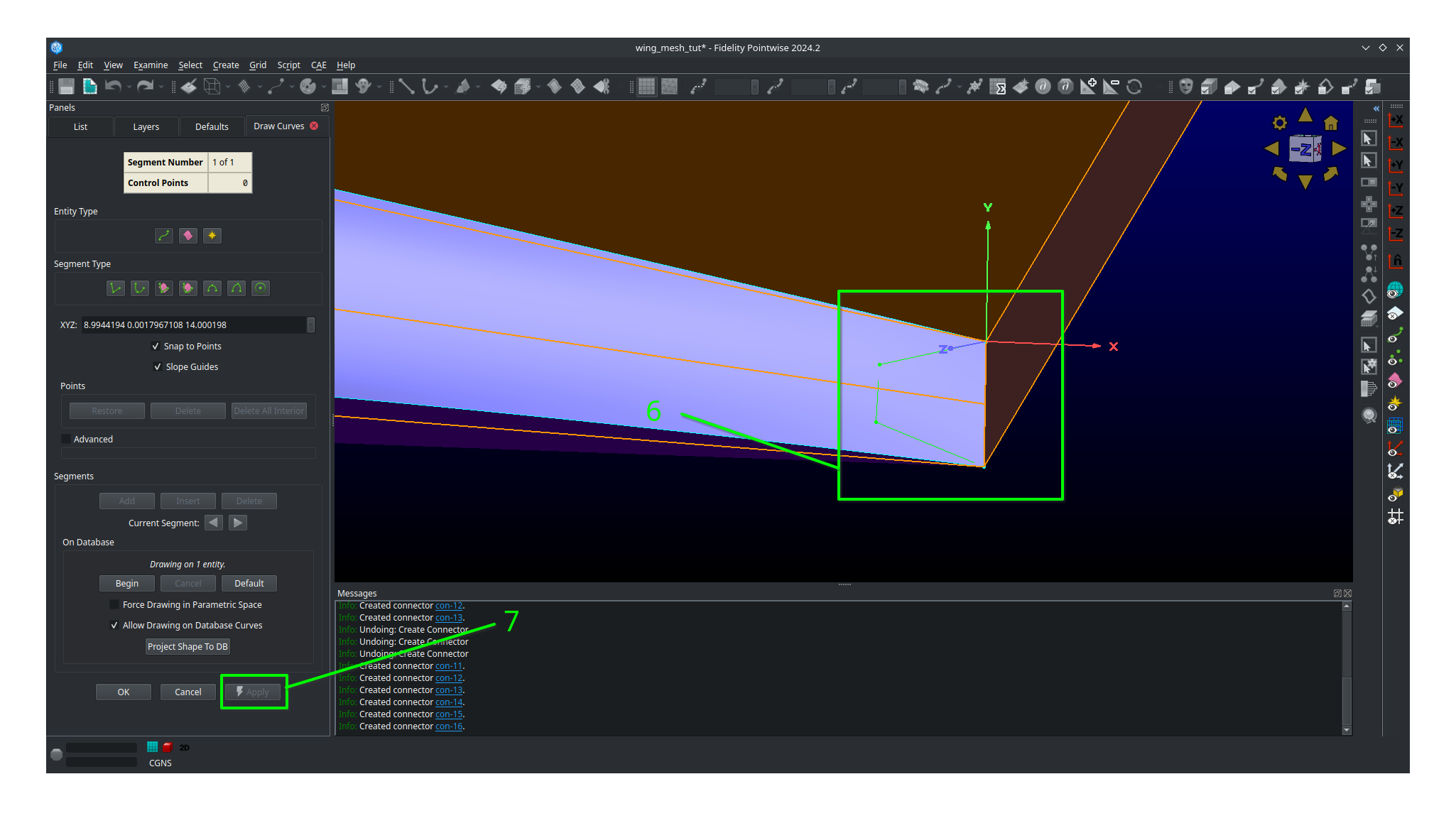Click the view rotation gear icon
Viewport: 1456px width, 828px height.
(x=1279, y=122)
